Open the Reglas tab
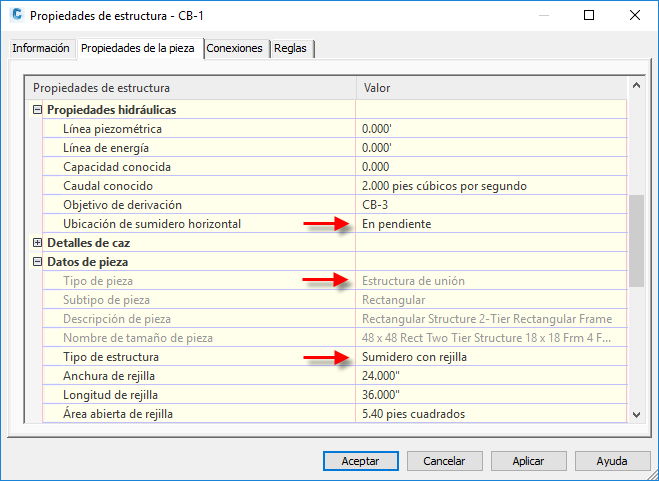This screenshot has width=659, height=481. point(290,48)
